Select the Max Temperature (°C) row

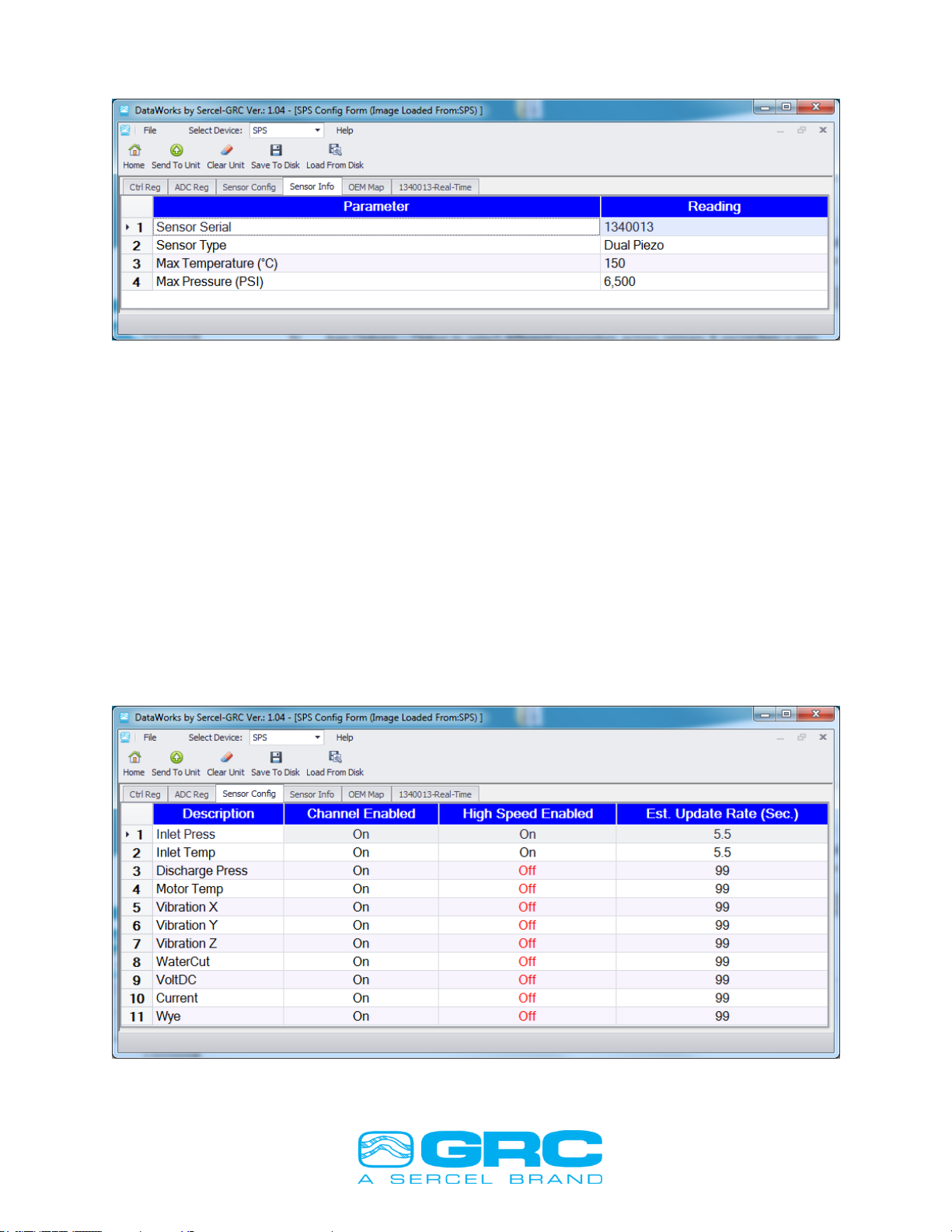pos(475,264)
